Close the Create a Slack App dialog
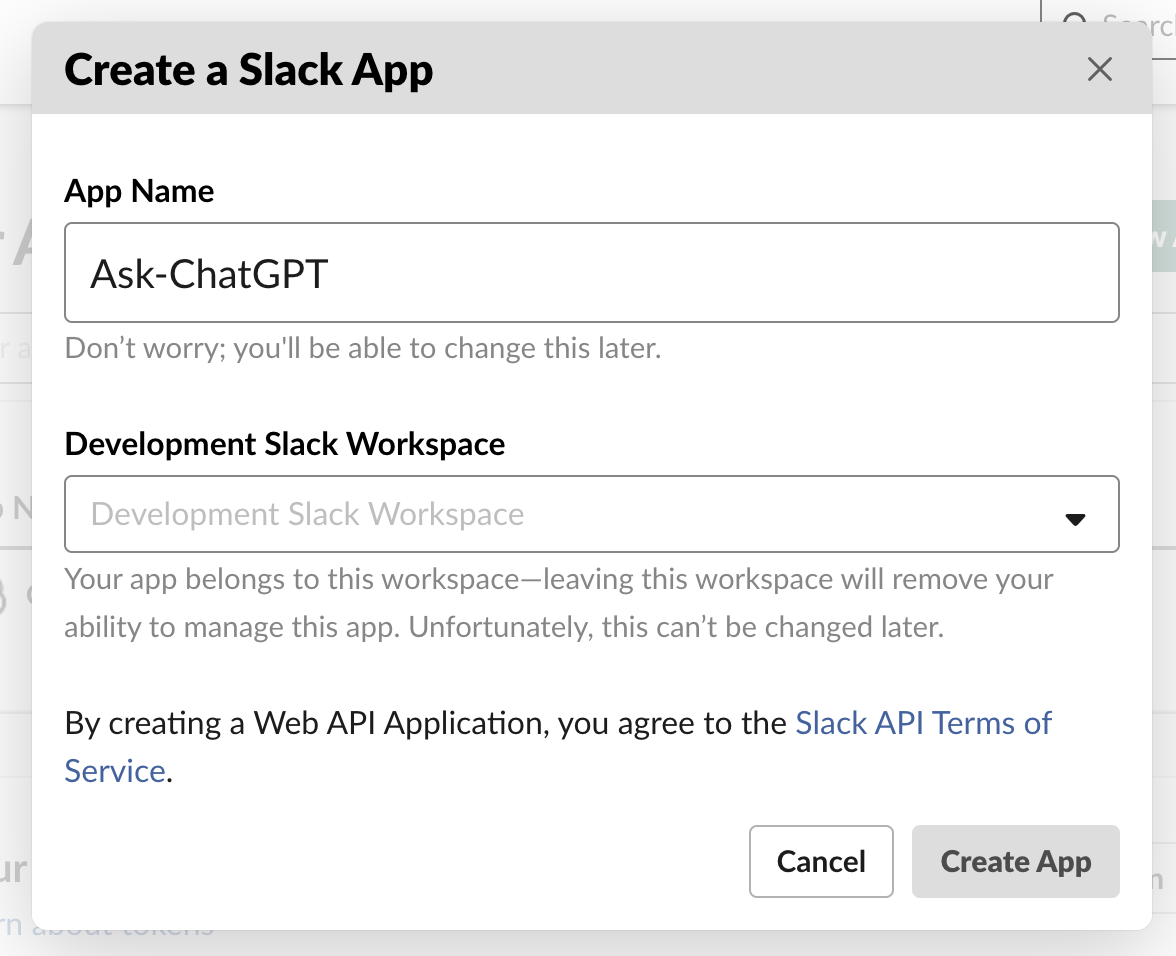The width and height of the screenshot is (1176, 956). 1099,70
